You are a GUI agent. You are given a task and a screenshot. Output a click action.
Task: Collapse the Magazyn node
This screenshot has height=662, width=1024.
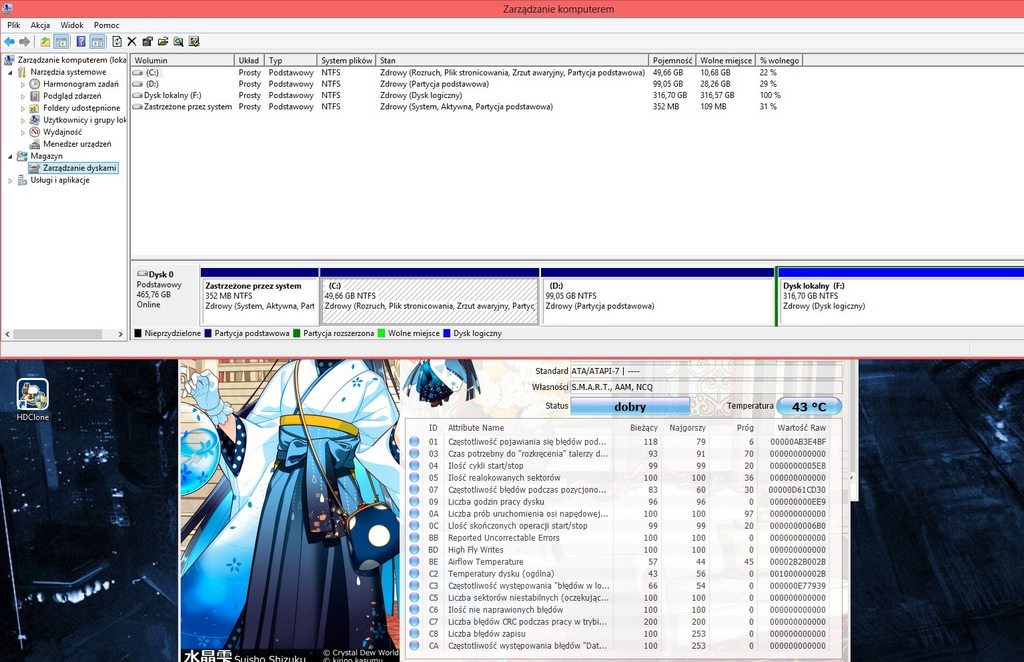10,156
